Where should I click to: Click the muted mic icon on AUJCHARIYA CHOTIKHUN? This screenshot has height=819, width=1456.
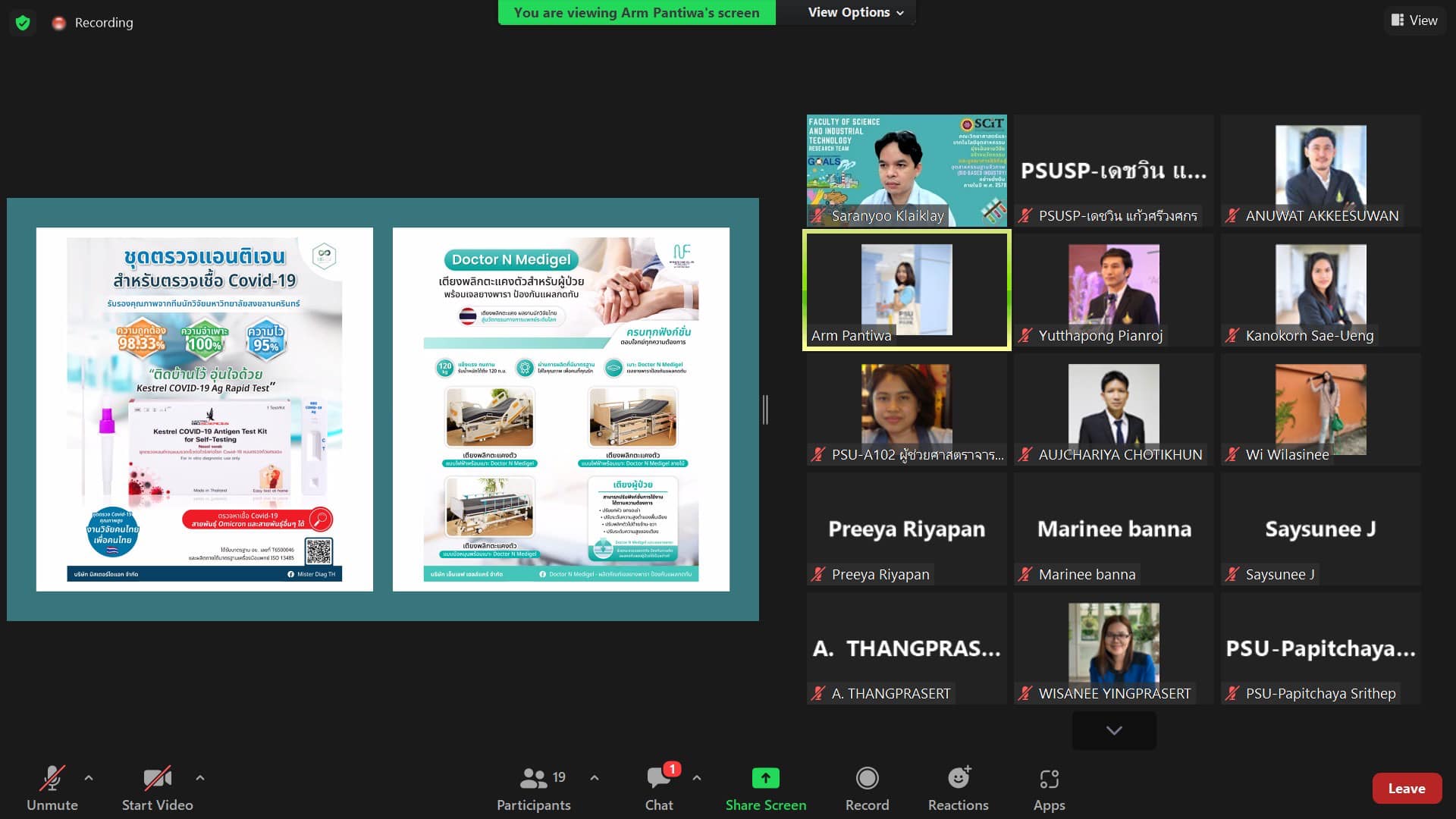[1025, 455]
